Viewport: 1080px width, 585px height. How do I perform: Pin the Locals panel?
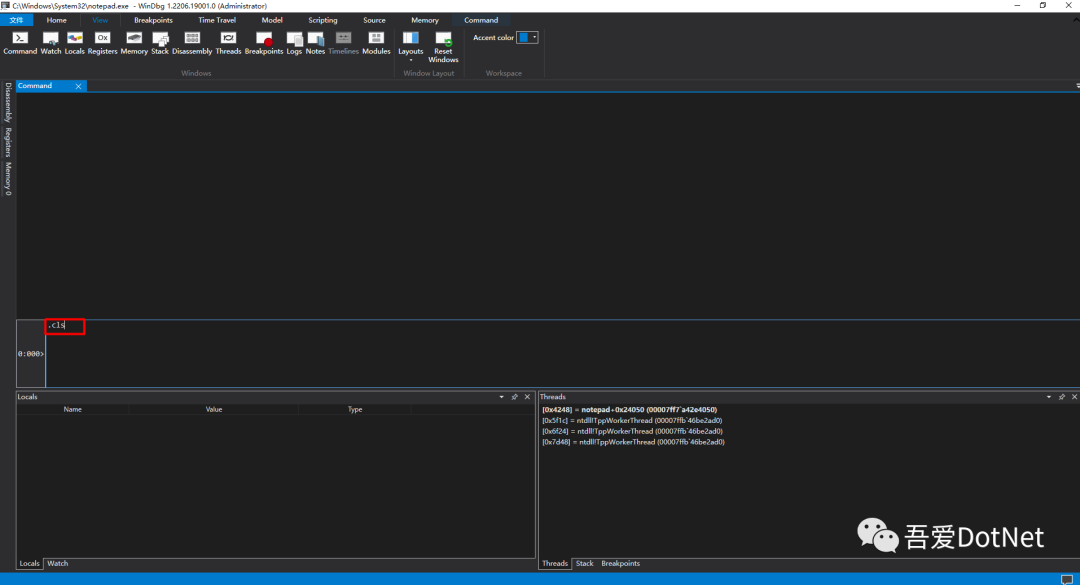pyautogui.click(x=515, y=397)
